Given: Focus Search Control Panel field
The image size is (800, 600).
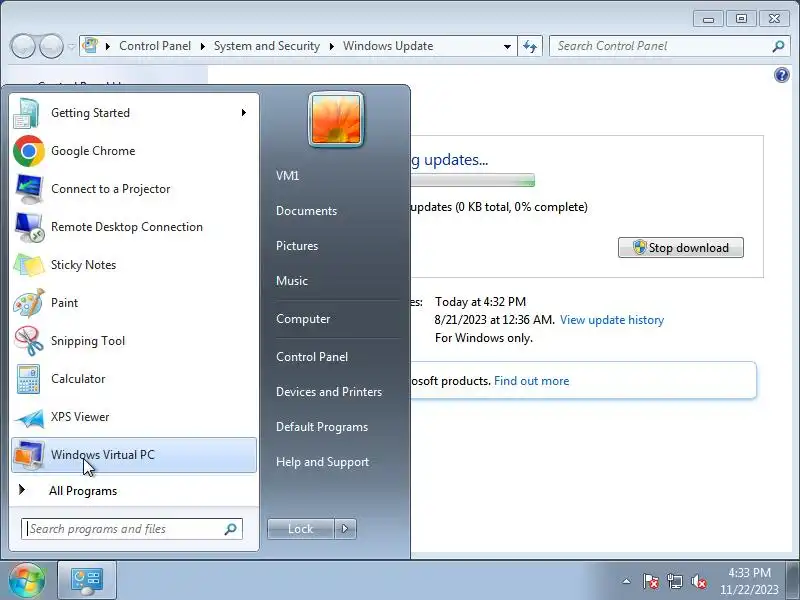Looking at the screenshot, I should click(669, 46).
